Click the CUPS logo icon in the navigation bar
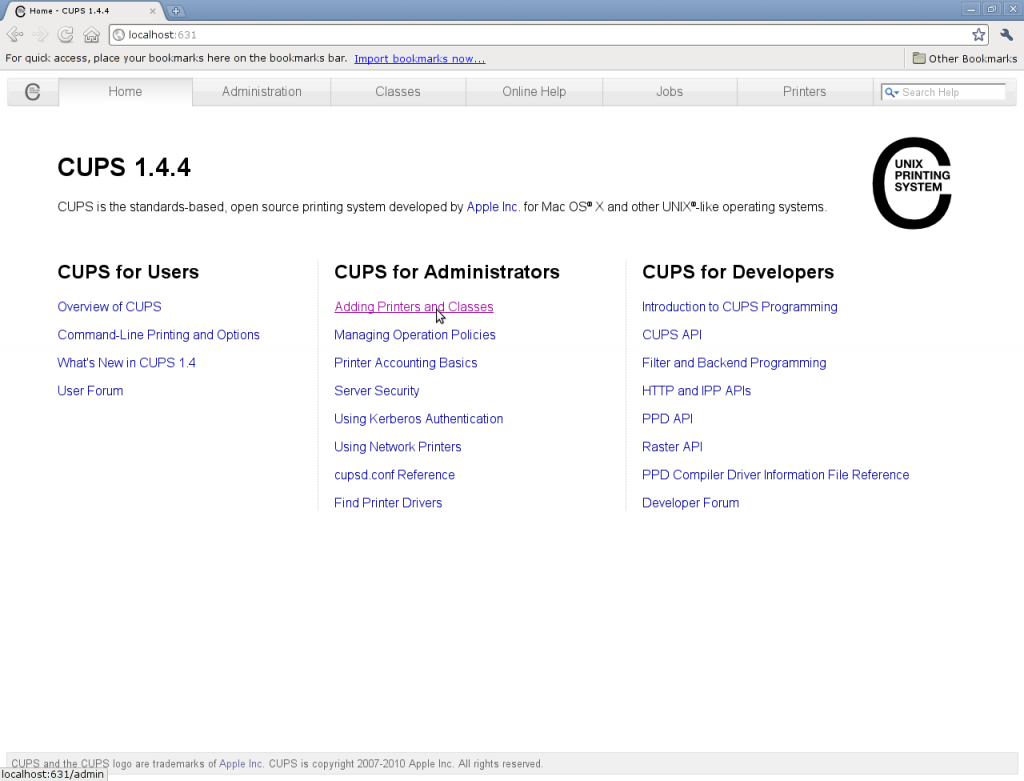 click(x=33, y=92)
